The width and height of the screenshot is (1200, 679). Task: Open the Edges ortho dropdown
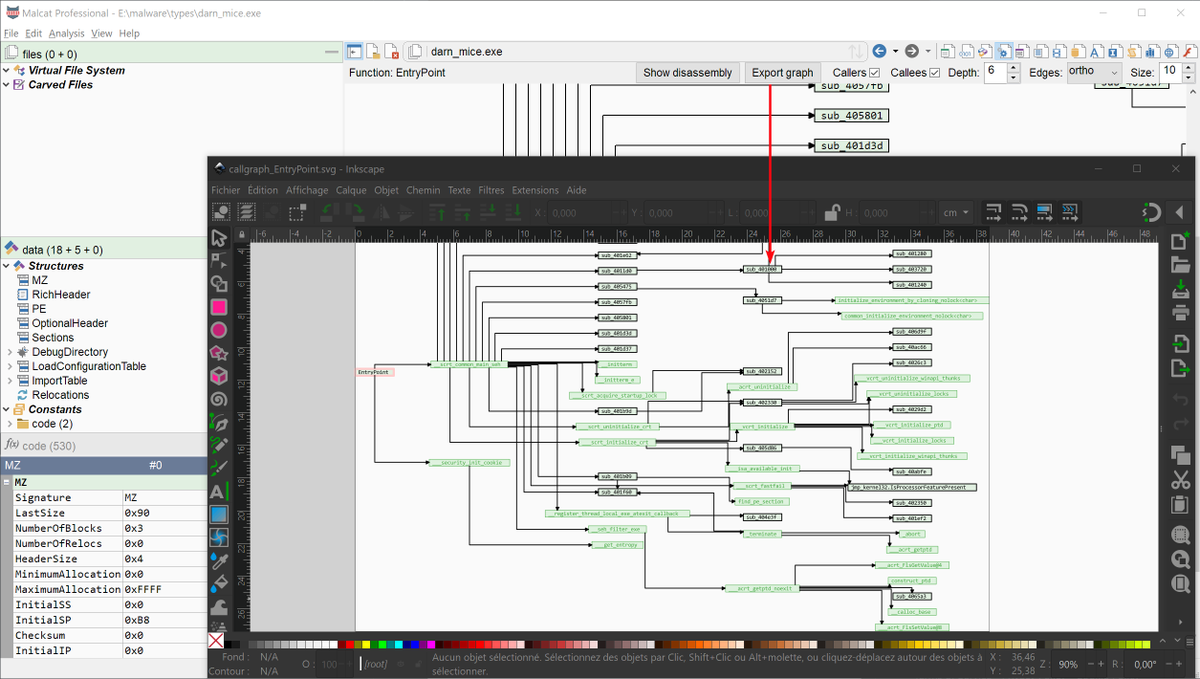1094,72
